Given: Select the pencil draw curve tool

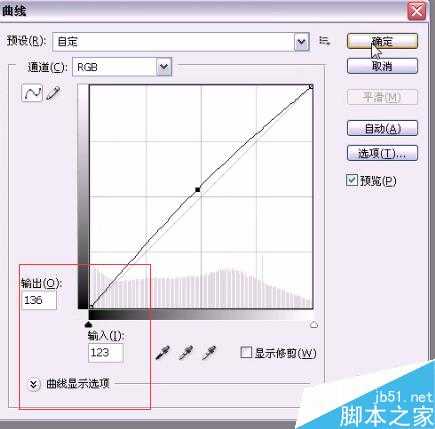Looking at the screenshot, I should click(53, 93).
